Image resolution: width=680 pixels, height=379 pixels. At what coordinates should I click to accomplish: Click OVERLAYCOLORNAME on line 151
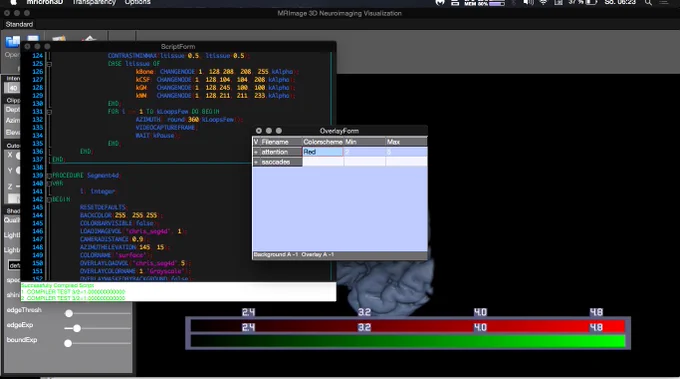[x=108, y=271]
